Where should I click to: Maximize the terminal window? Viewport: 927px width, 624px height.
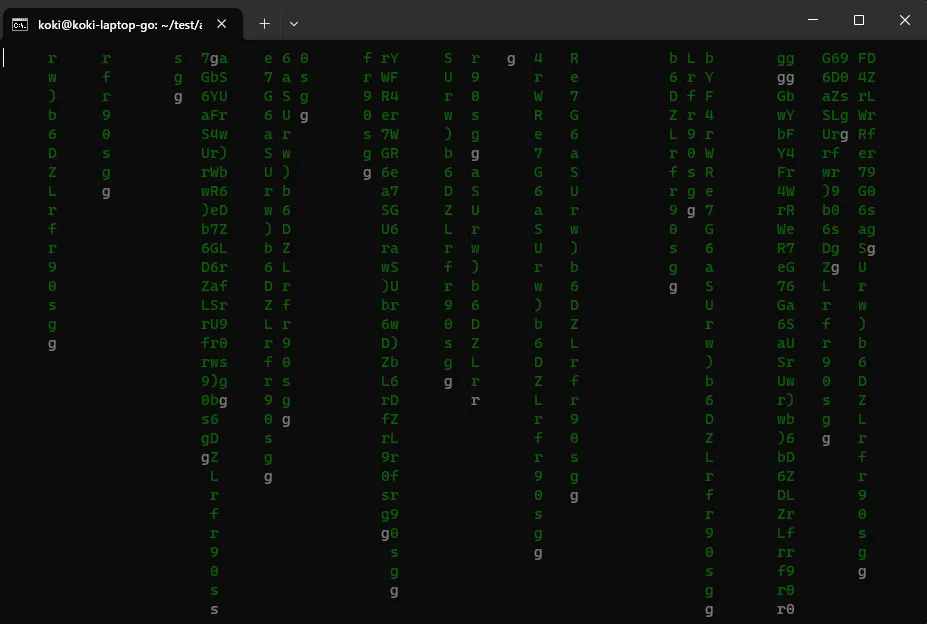click(x=858, y=20)
